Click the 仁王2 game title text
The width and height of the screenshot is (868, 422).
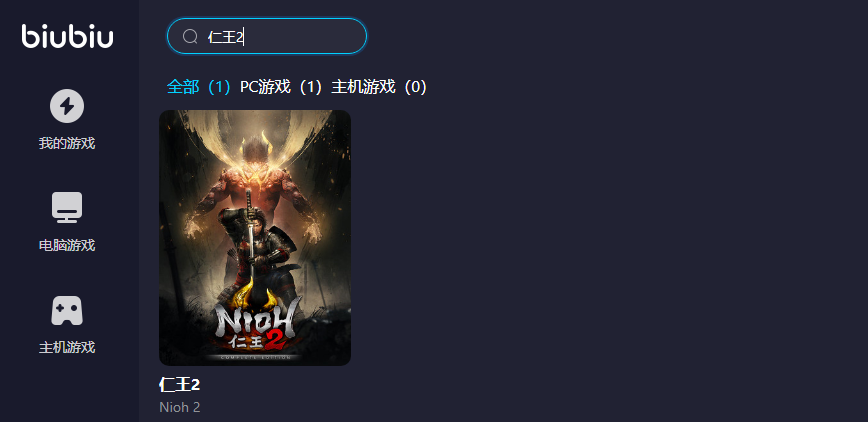(179, 384)
